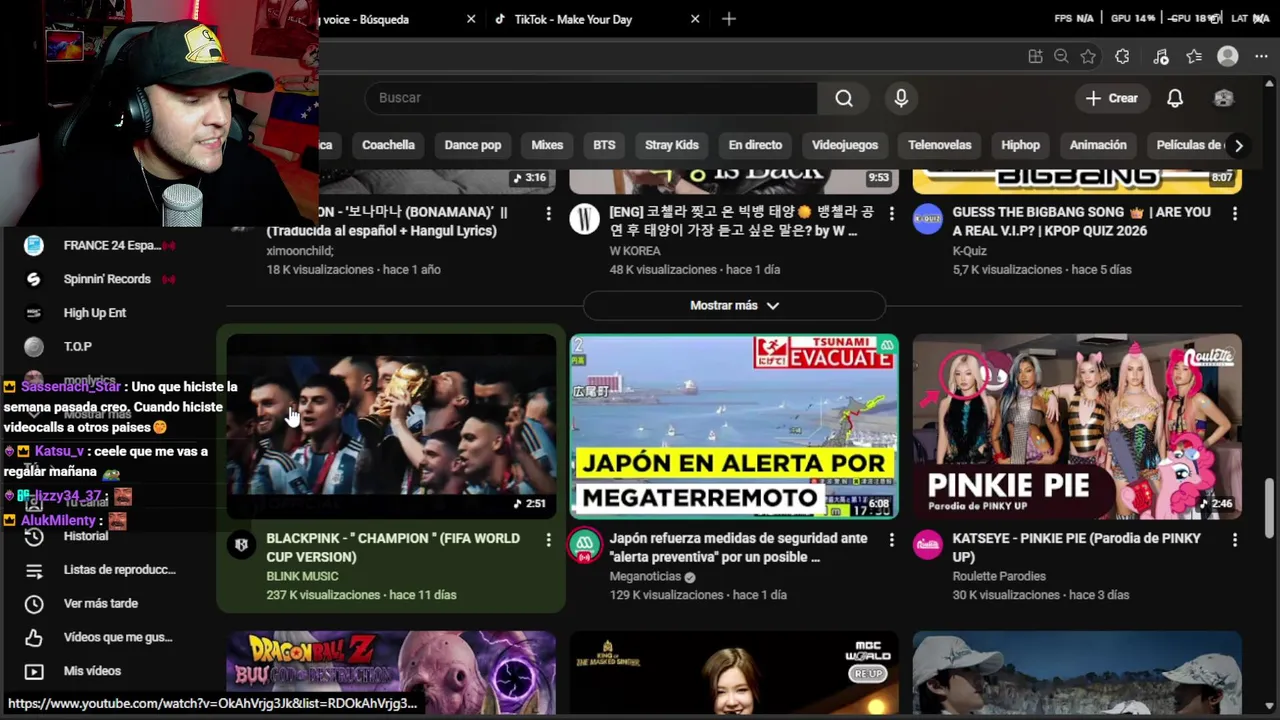Click the Crear button

click(1112, 98)
